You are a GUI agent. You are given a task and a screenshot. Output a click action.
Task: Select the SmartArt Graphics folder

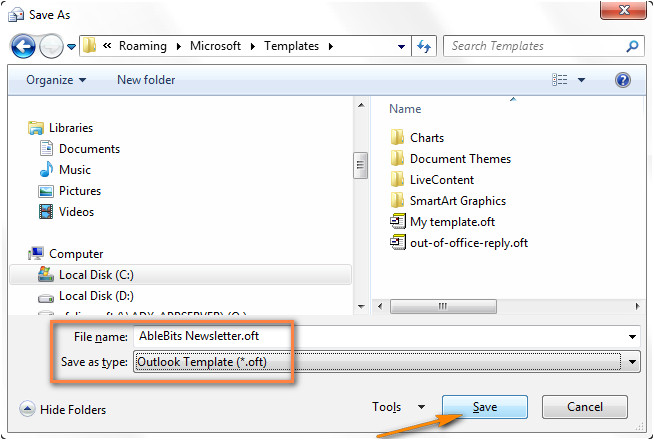pyautogui.click(x=458, y=201)
